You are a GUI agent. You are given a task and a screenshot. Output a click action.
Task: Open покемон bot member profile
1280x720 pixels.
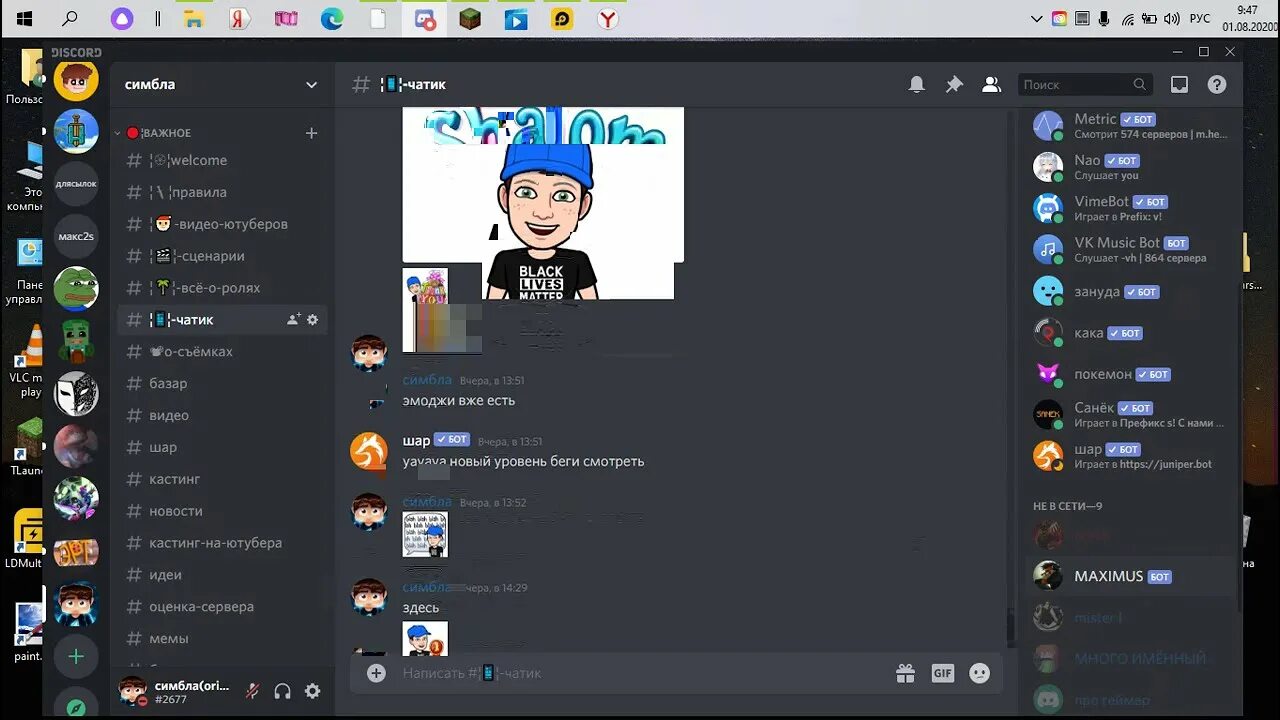(1130, 374)
